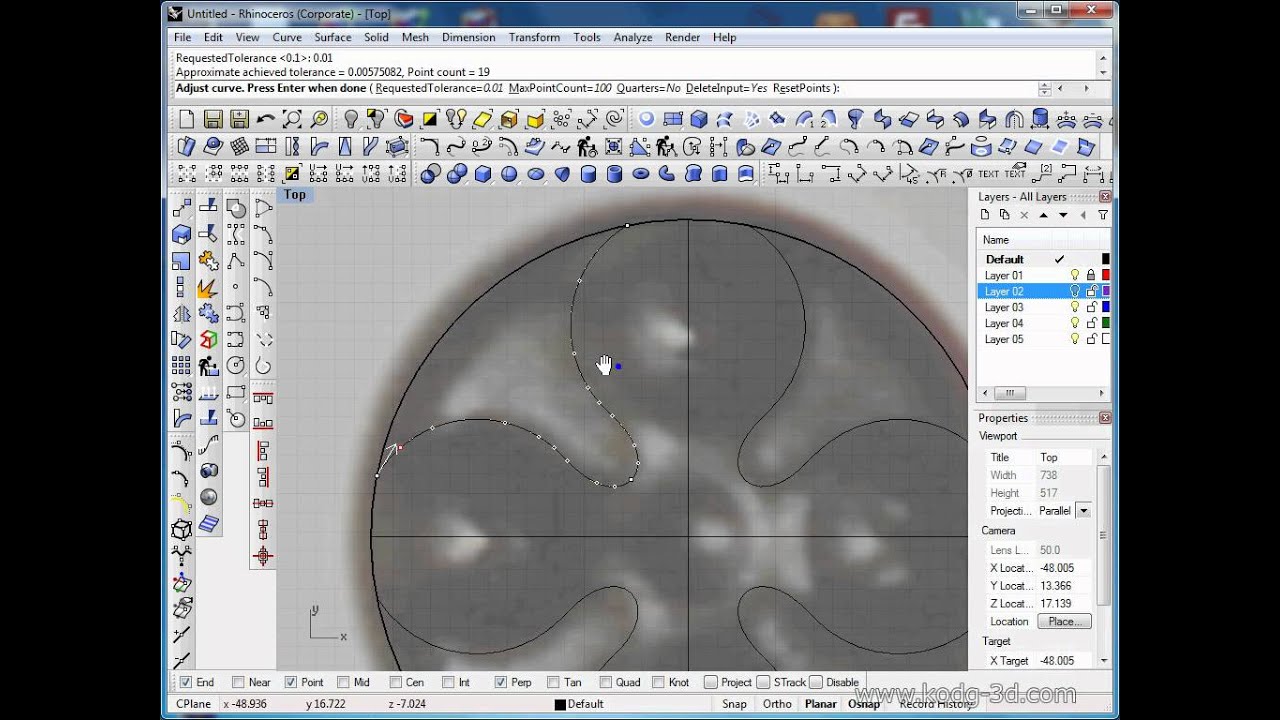Click the New file icon in toolbar
Screen dimensions: 1280x720
coord(187,119)
